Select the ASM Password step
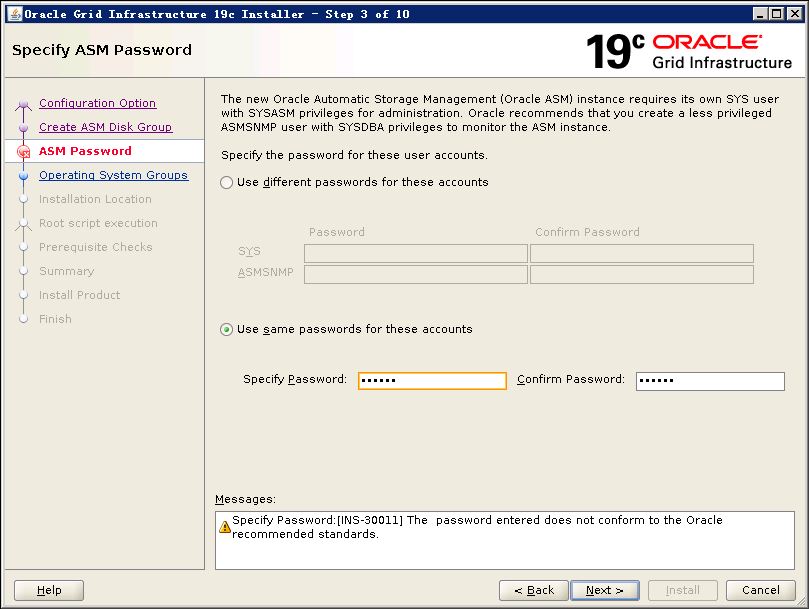 point(85,151)
